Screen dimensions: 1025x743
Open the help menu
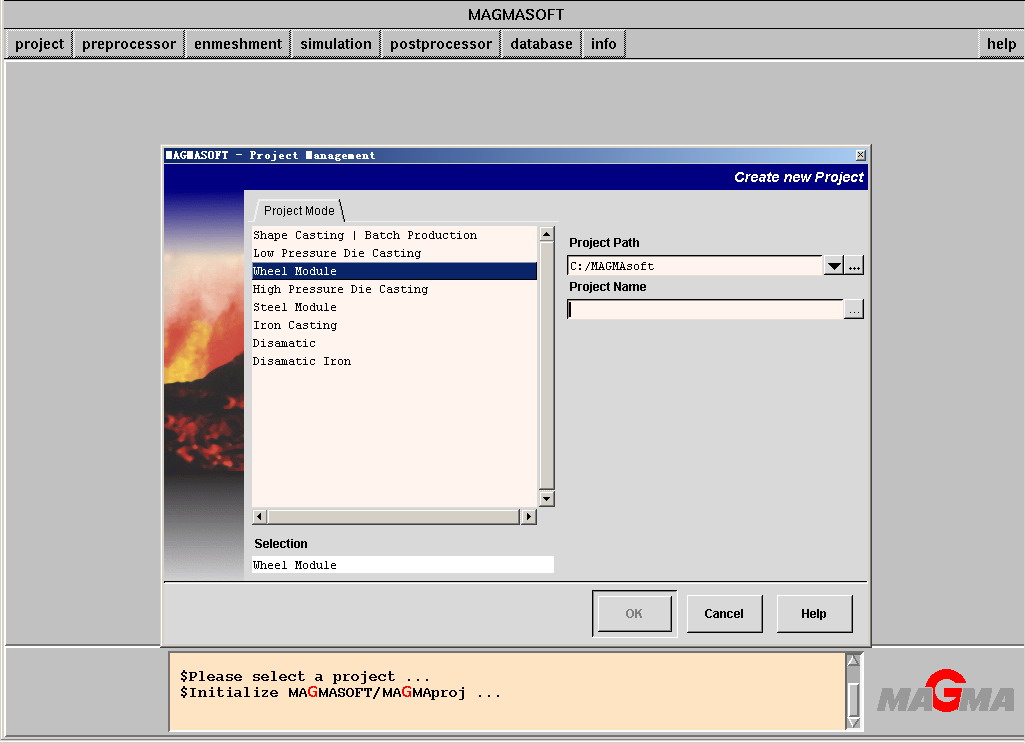coord(1001,44)
